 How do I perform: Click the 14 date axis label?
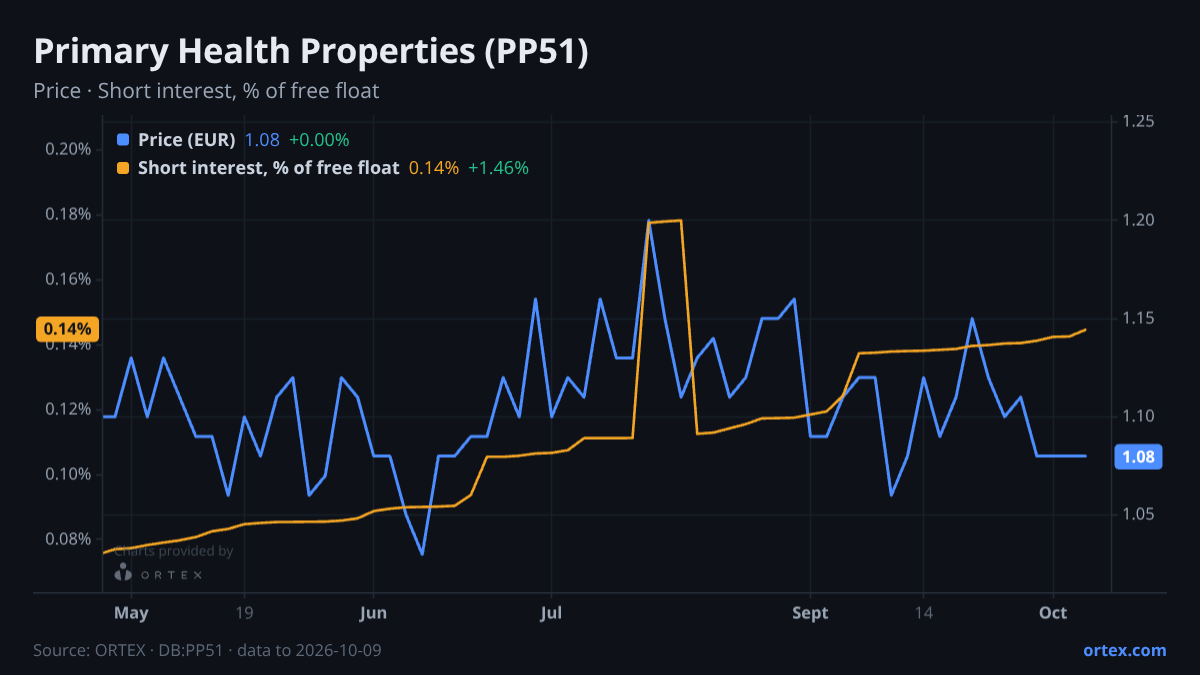923,612
